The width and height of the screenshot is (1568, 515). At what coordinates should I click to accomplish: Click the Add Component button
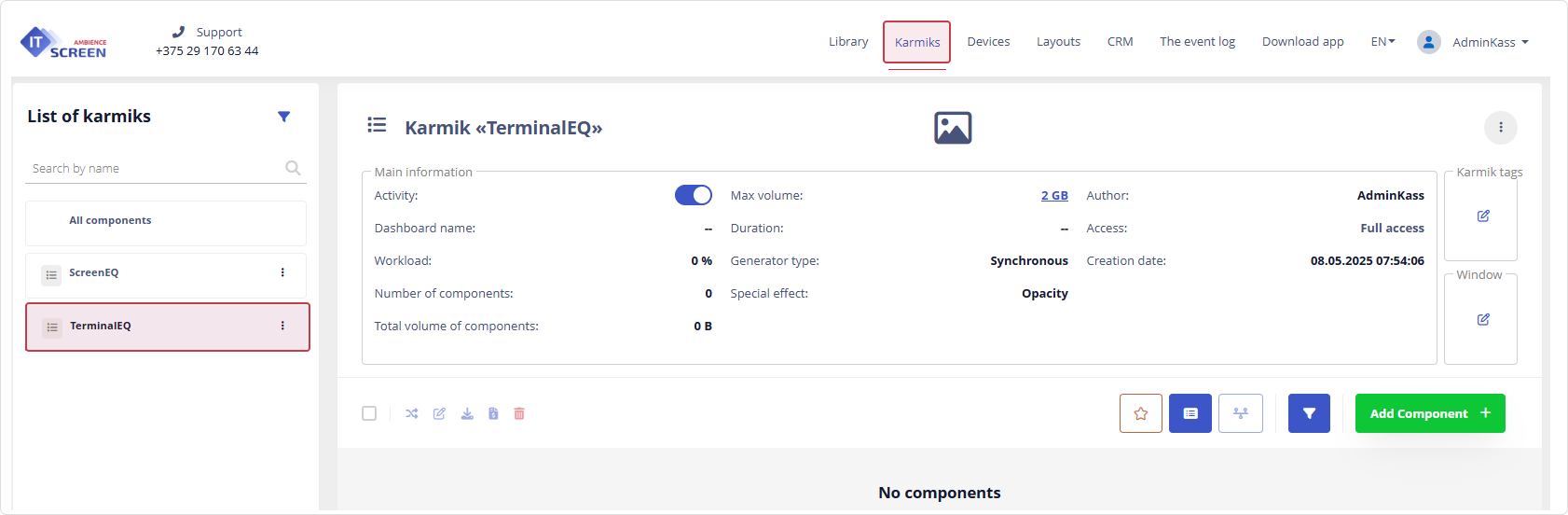tap(1429, 413)
